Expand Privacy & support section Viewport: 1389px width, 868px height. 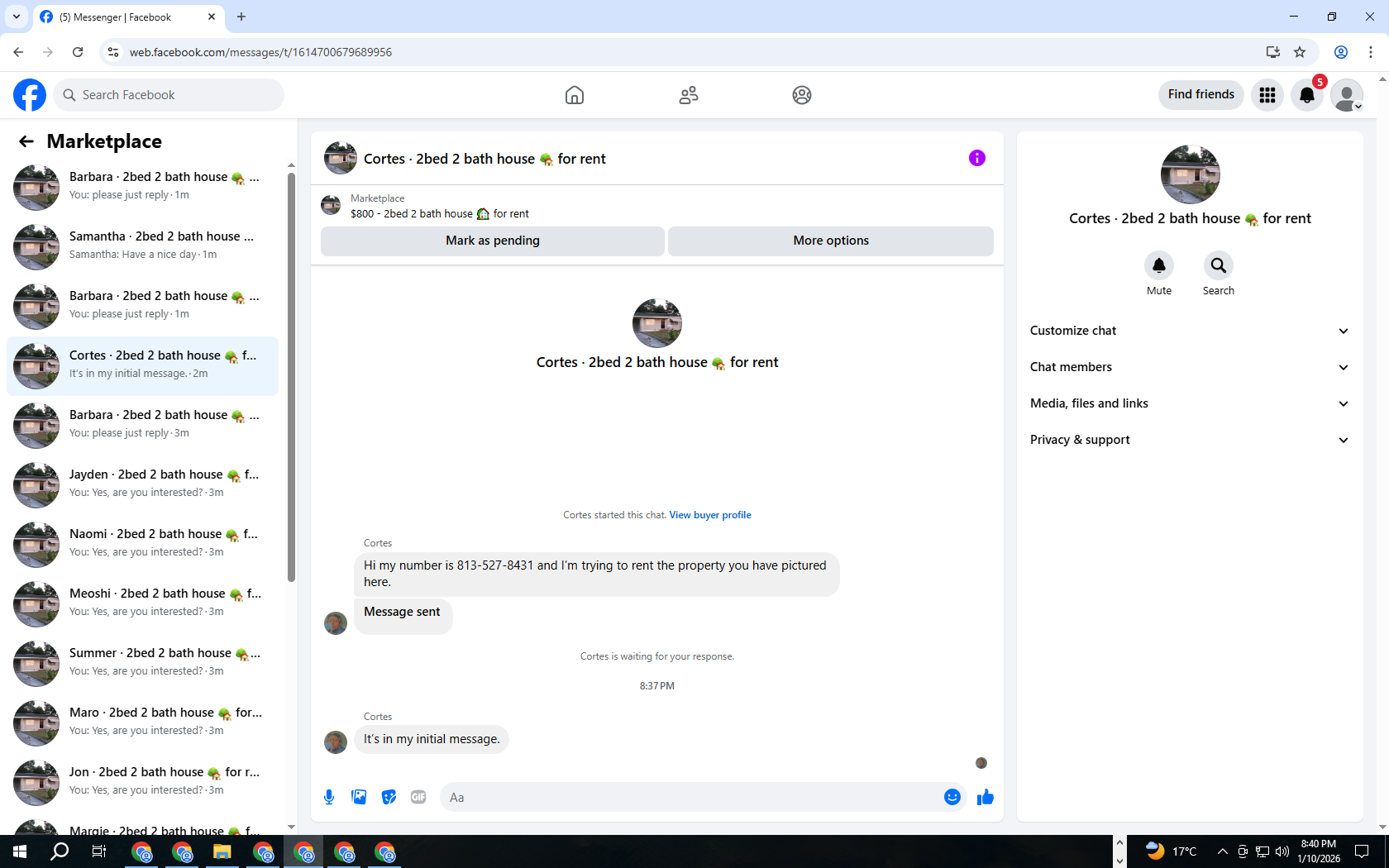1190,440
